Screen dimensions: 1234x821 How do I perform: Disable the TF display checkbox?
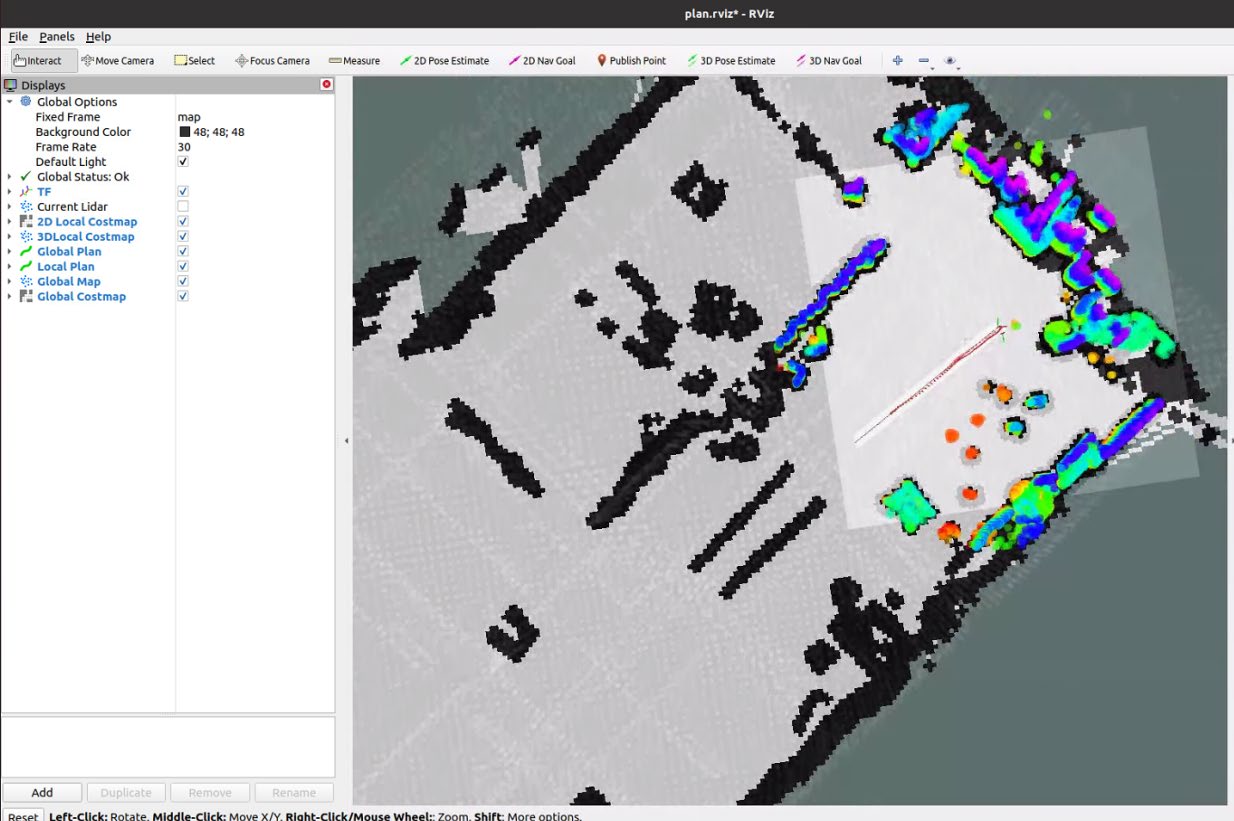(x=183, y=192)
